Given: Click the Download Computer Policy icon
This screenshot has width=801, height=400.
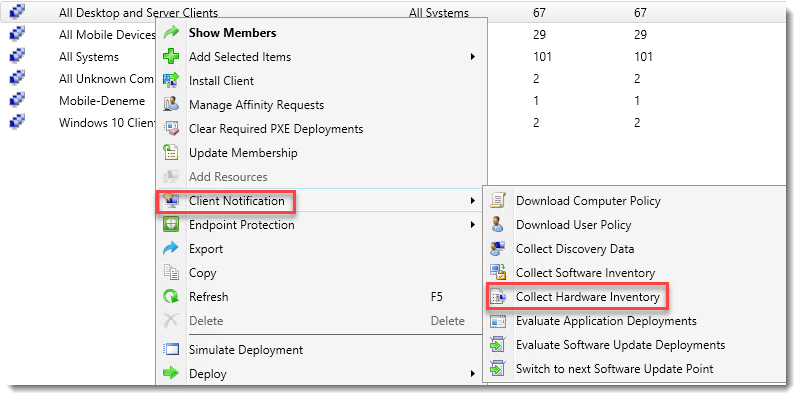Looking at the screenshot, I should pyautogui.click(x=497, y=201).
